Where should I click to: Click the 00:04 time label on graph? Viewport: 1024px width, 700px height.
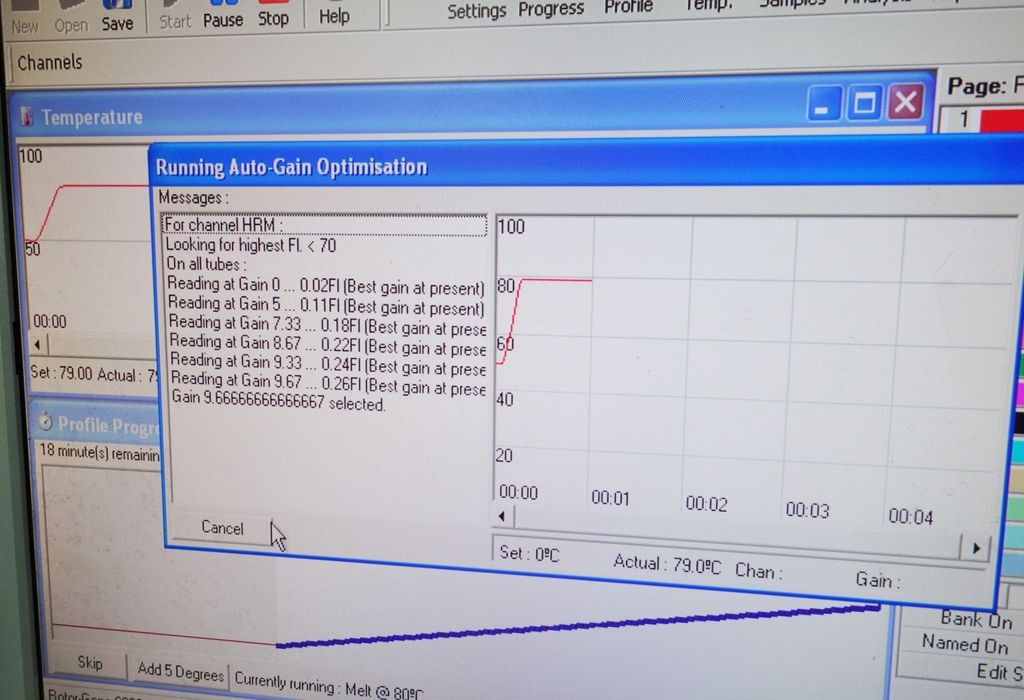pos(911,517)
